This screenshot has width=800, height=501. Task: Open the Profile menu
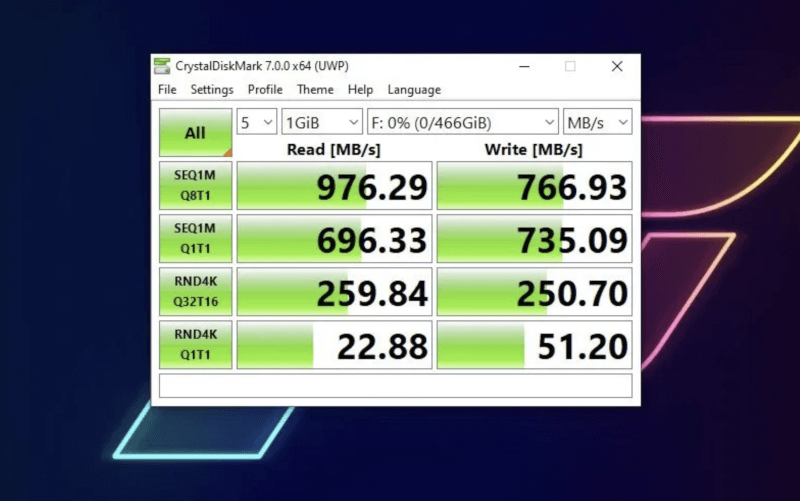265,90
